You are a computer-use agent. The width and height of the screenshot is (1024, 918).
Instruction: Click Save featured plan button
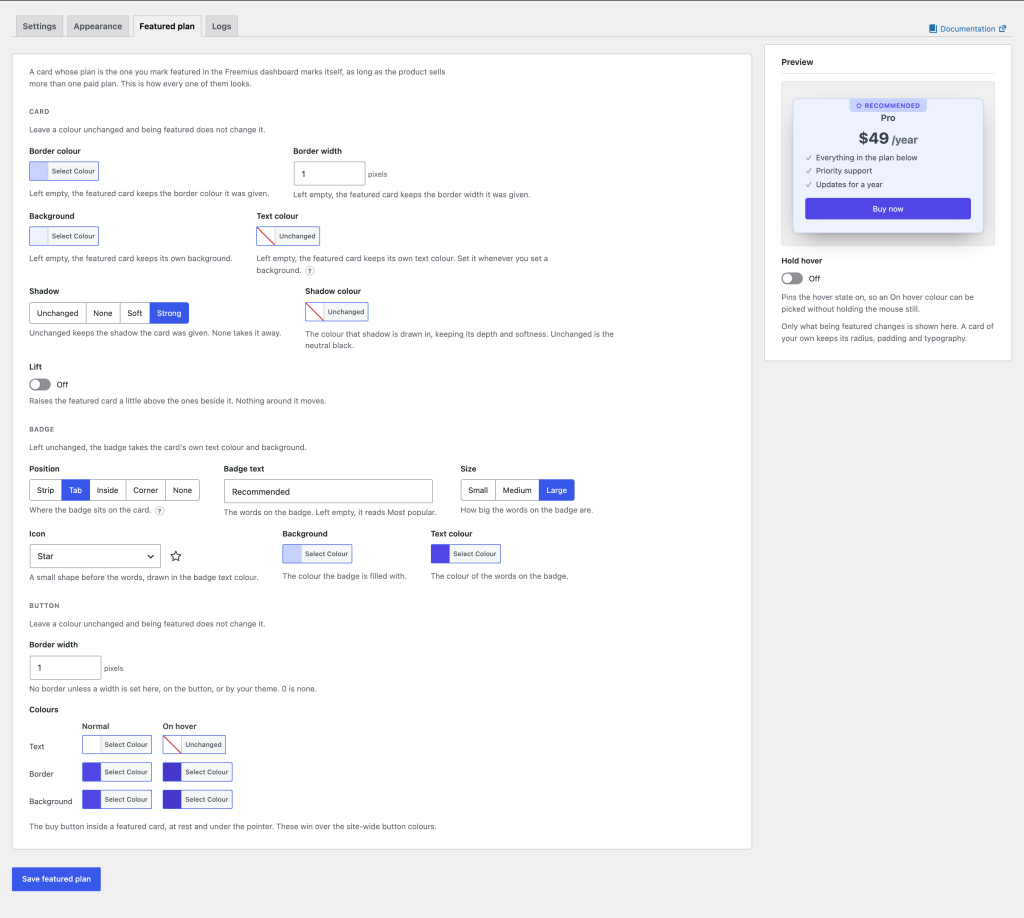point(56,879)
